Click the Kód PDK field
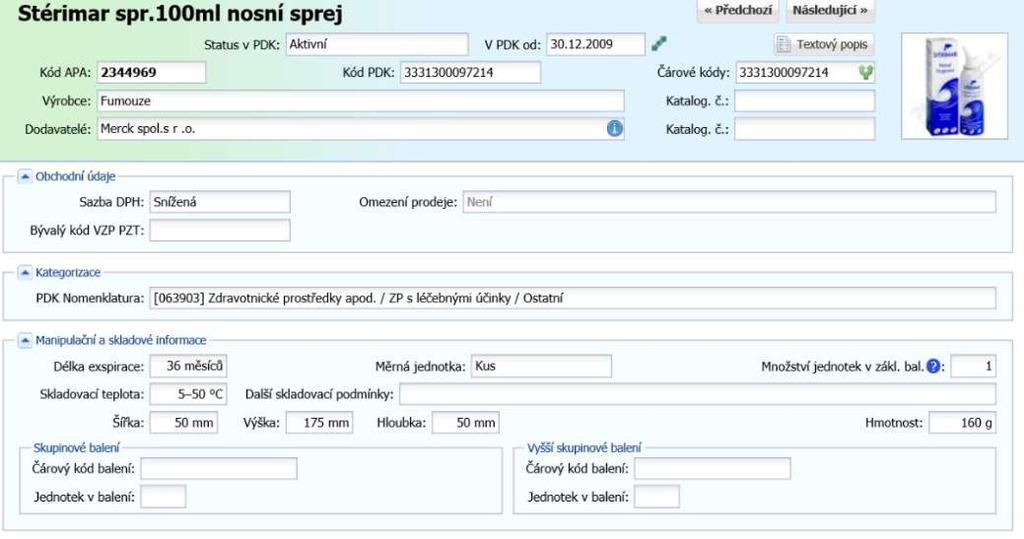The width and height of the screenshot is (1024, 539). [470, 73]
